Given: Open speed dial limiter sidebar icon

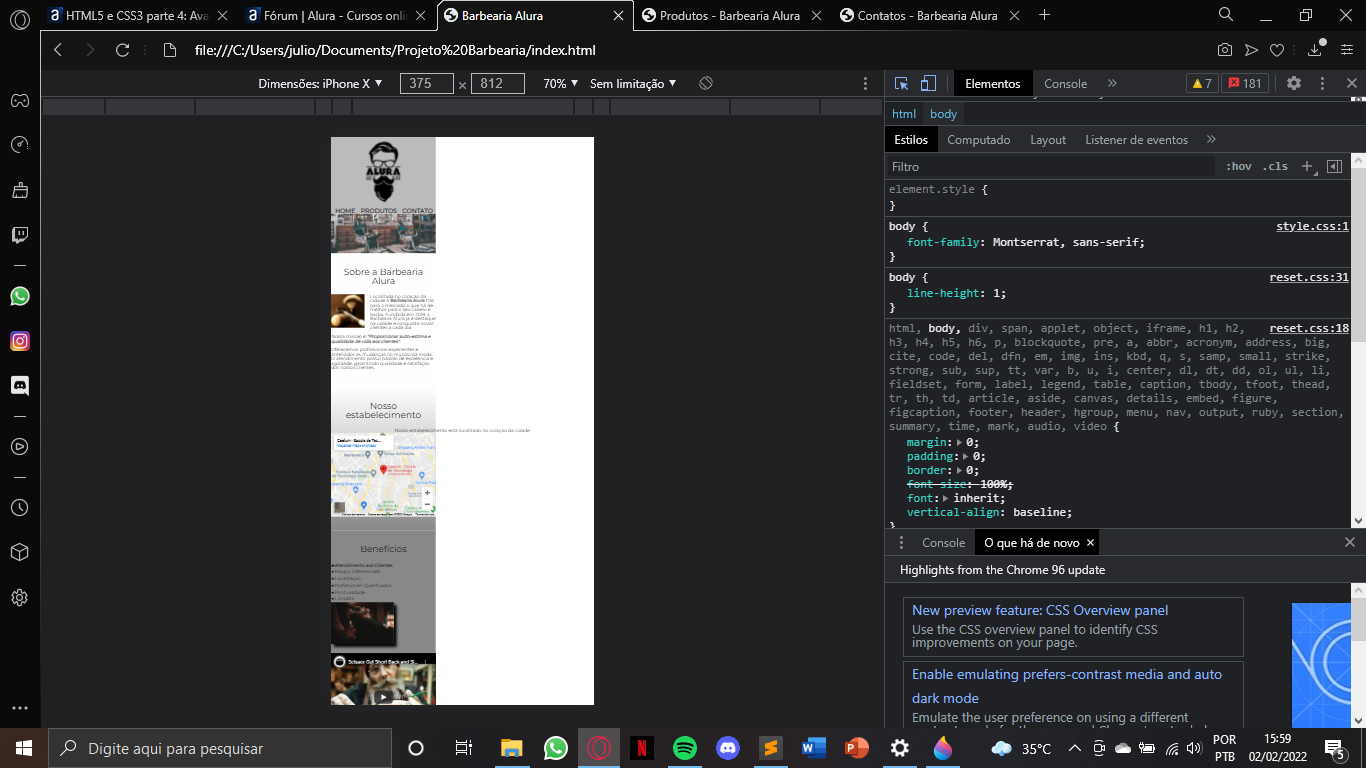Looking at the screenshot, I should click(x=19, y=145).
